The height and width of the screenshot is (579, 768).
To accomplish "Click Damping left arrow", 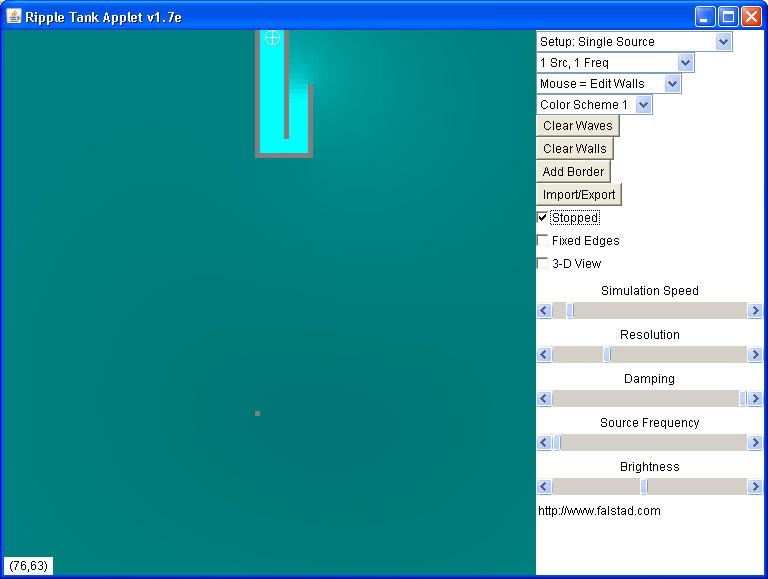I will [544, 399].
